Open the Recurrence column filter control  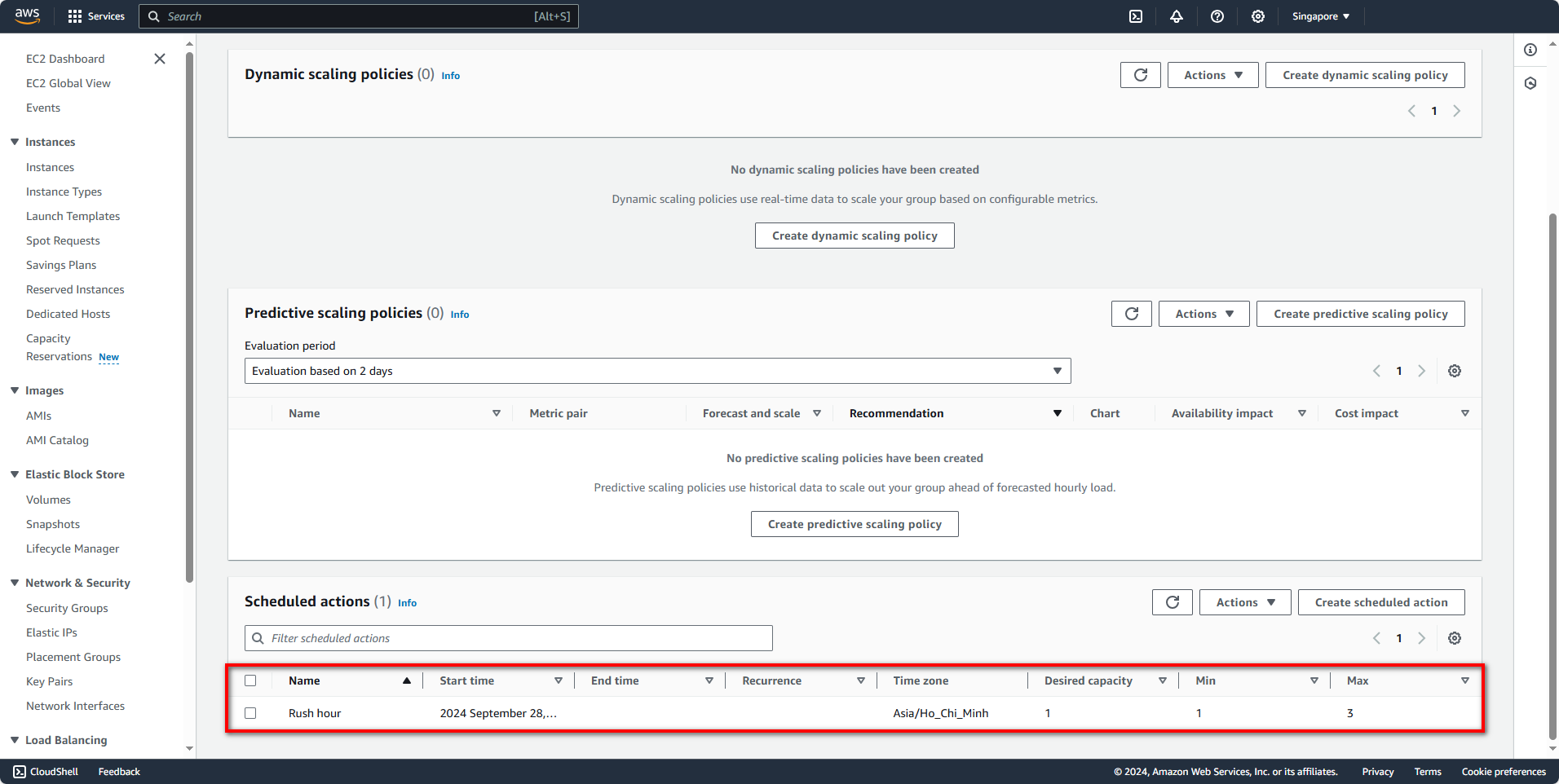pyautogui.click(x=860, y=680)
